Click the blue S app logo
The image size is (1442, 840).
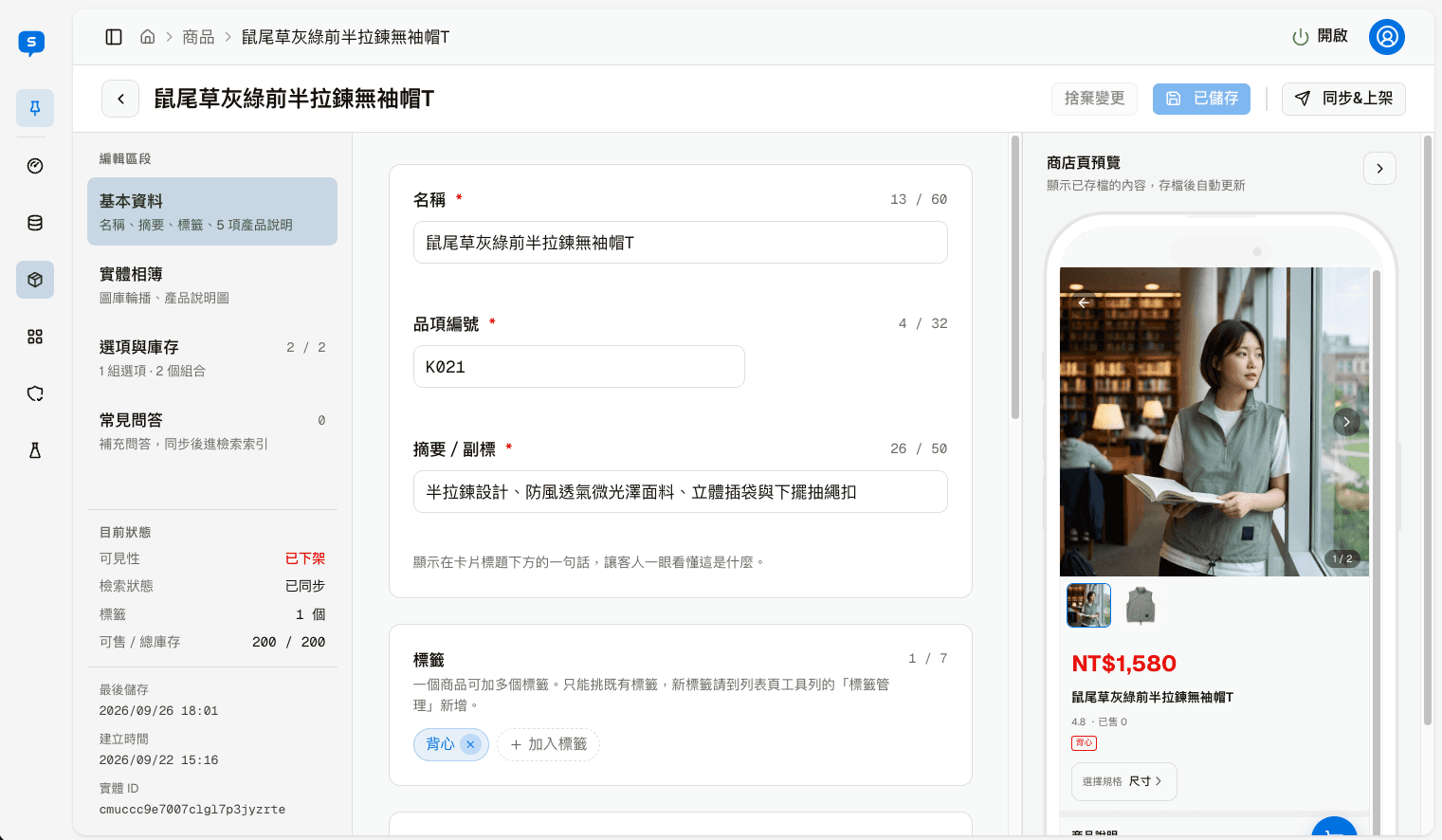31,43
